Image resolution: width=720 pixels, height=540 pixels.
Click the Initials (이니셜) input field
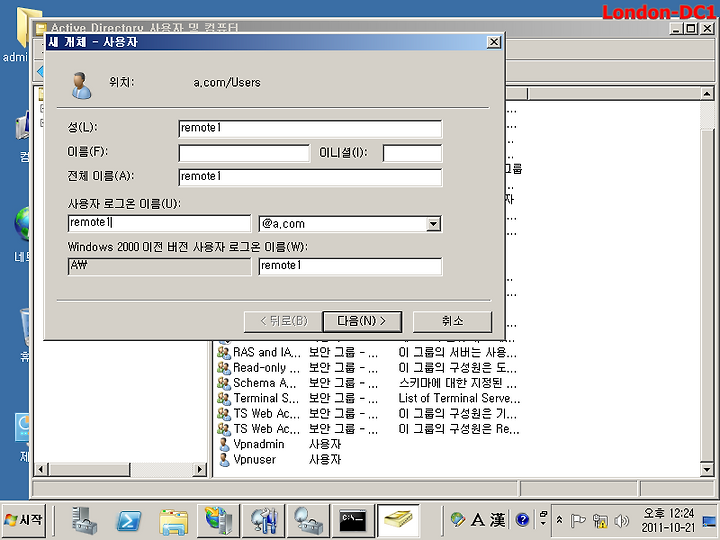tap(412, 153)
